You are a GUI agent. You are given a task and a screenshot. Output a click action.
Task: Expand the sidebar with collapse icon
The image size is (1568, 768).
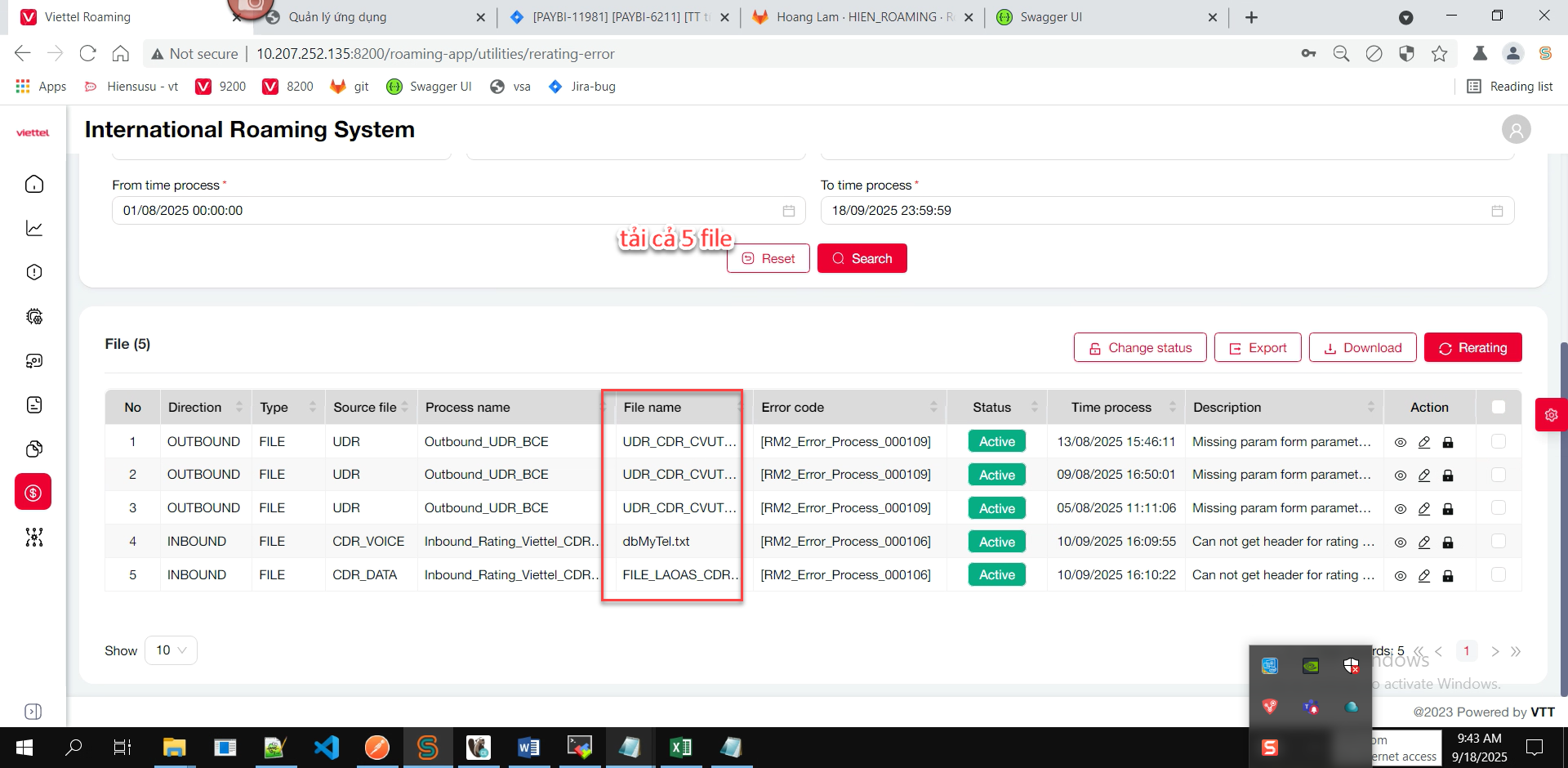[33, 712]
